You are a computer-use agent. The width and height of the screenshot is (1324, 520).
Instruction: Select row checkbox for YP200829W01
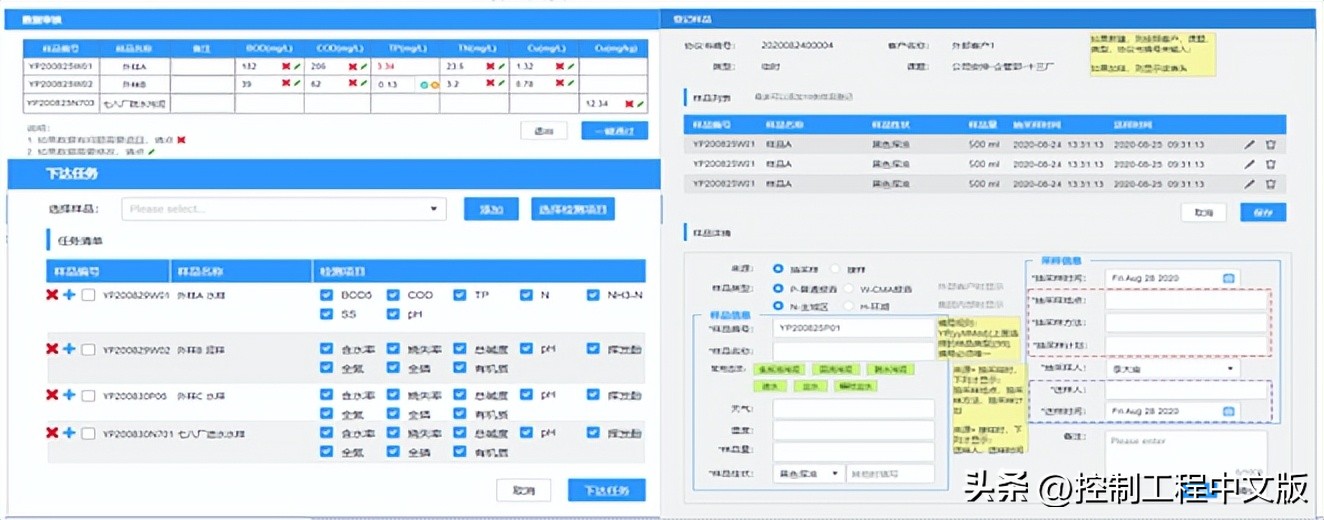88,295
